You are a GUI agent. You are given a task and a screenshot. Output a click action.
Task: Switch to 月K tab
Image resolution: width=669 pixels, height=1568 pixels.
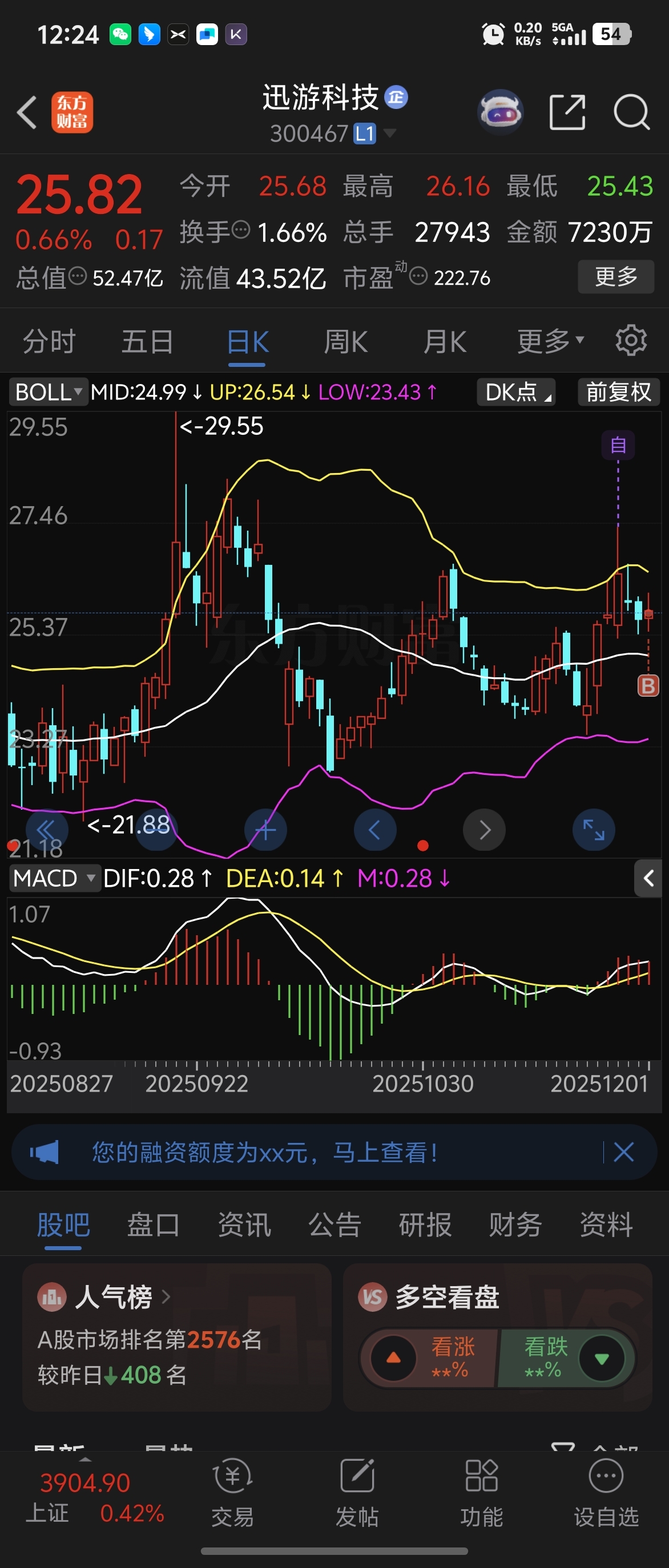coord(444,342)
